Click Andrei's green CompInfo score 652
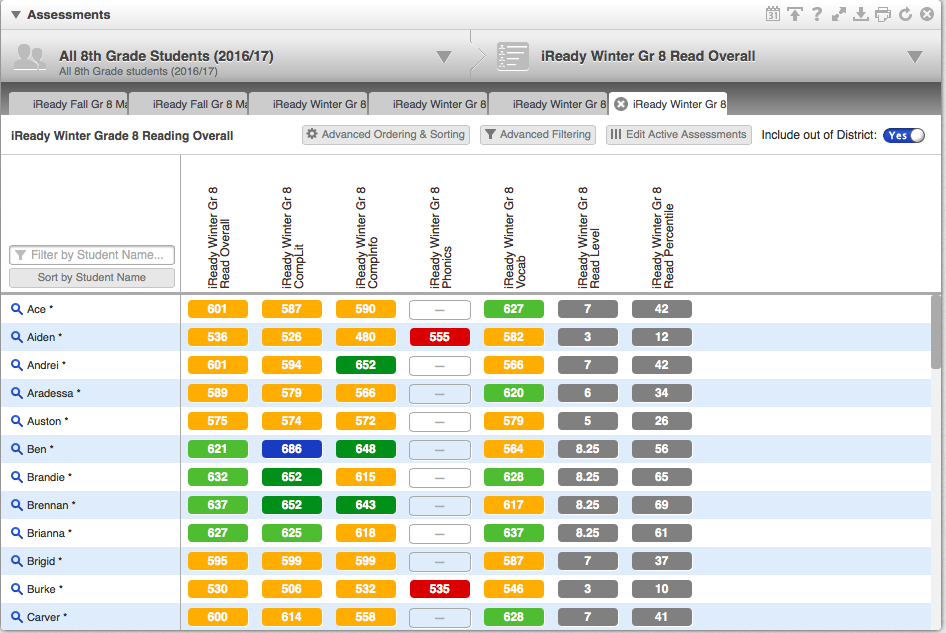Viewport: 946px width, 633px height. pyautogui.click(x=366, y=365)
